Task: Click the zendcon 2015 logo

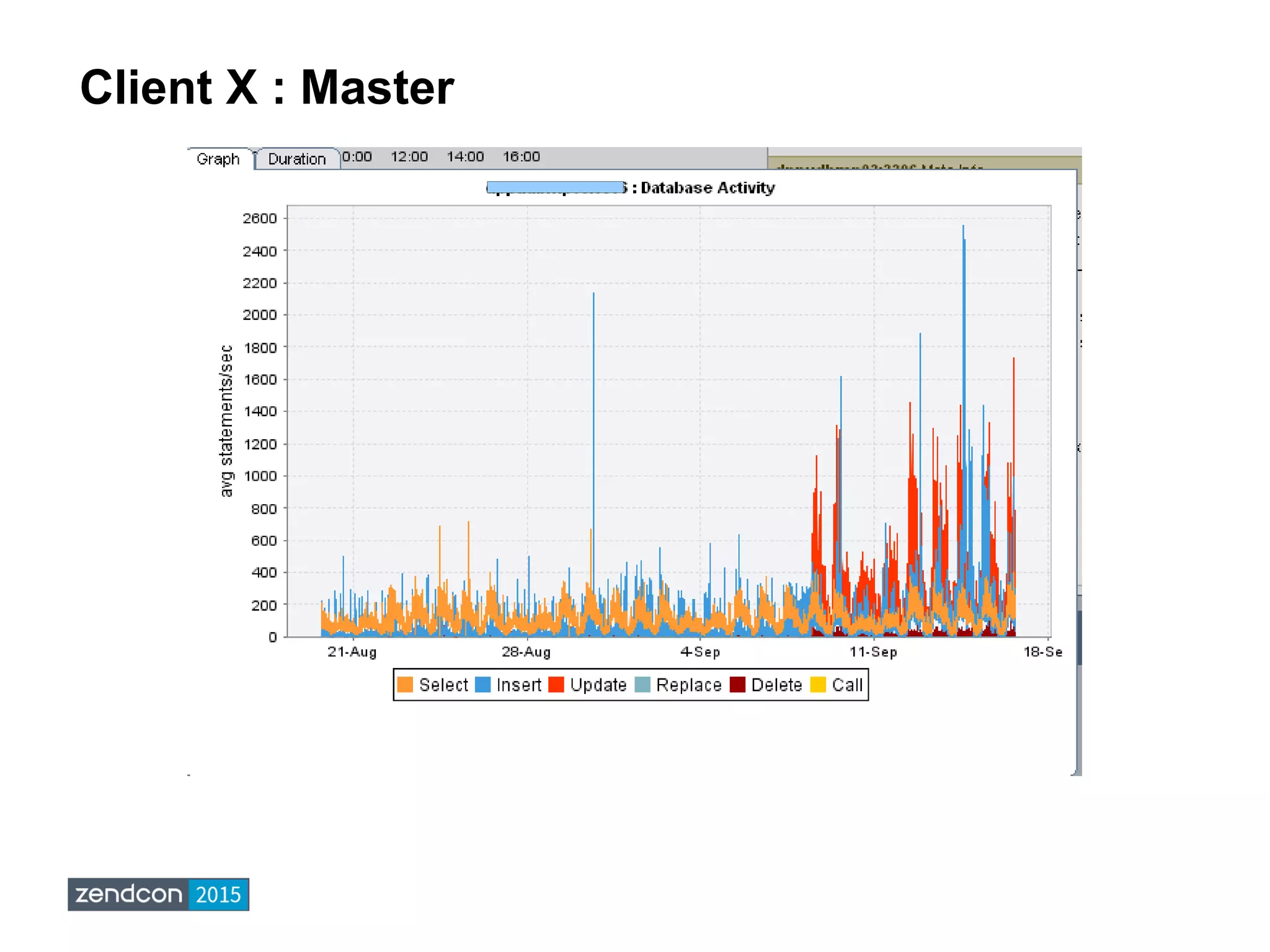Action: click(158, 894)
